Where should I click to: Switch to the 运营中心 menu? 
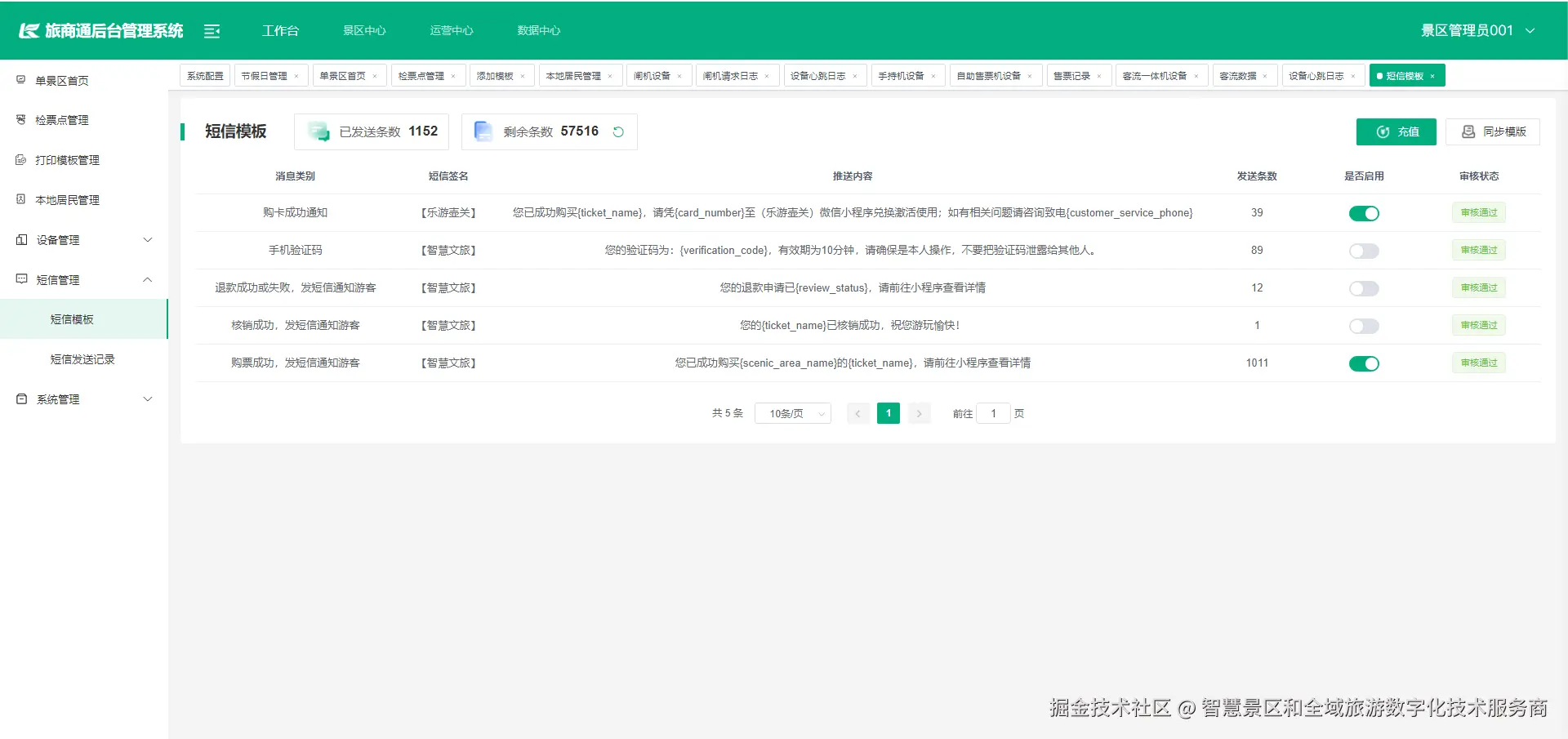pos(451,30)
